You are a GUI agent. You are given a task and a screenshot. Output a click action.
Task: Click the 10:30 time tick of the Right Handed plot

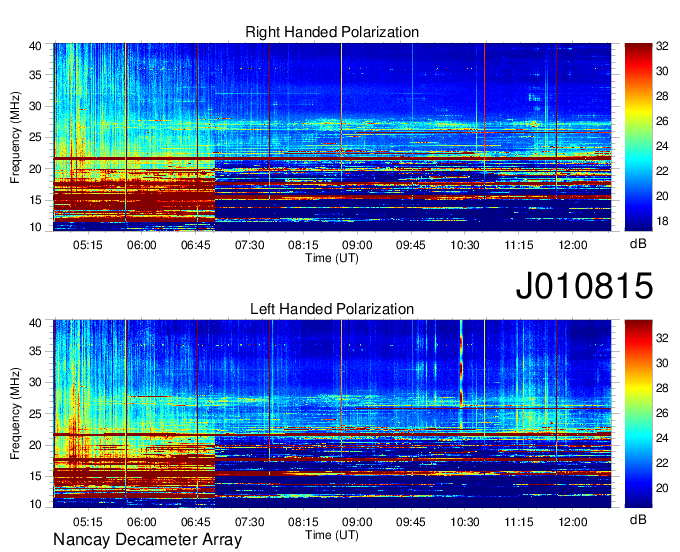pyautogui.click(x=465, y=245)
